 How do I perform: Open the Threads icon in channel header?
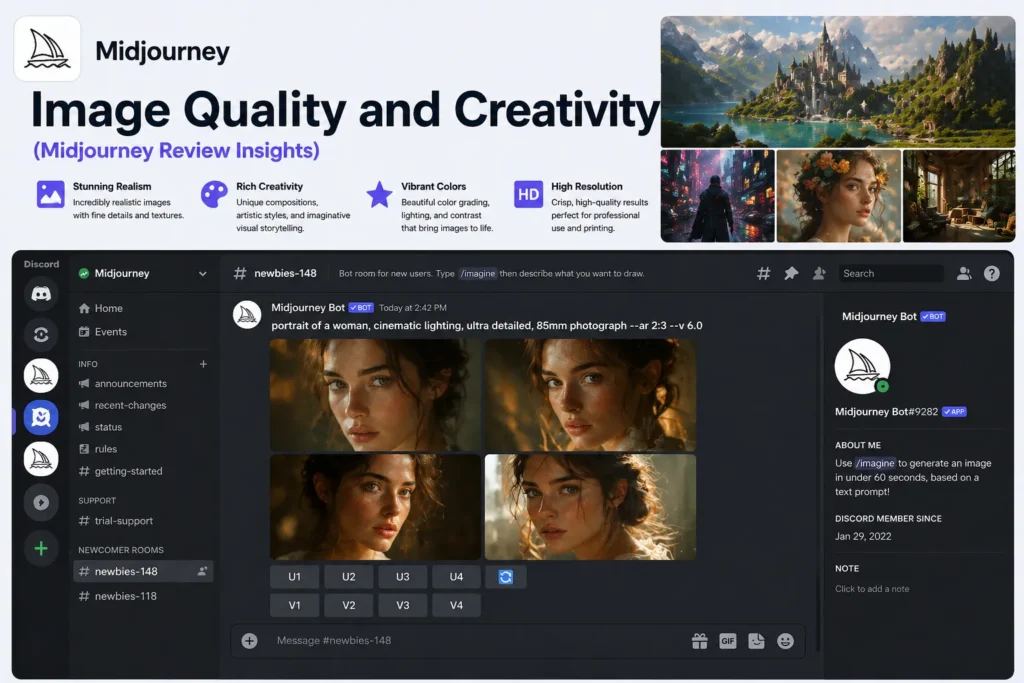763,274
